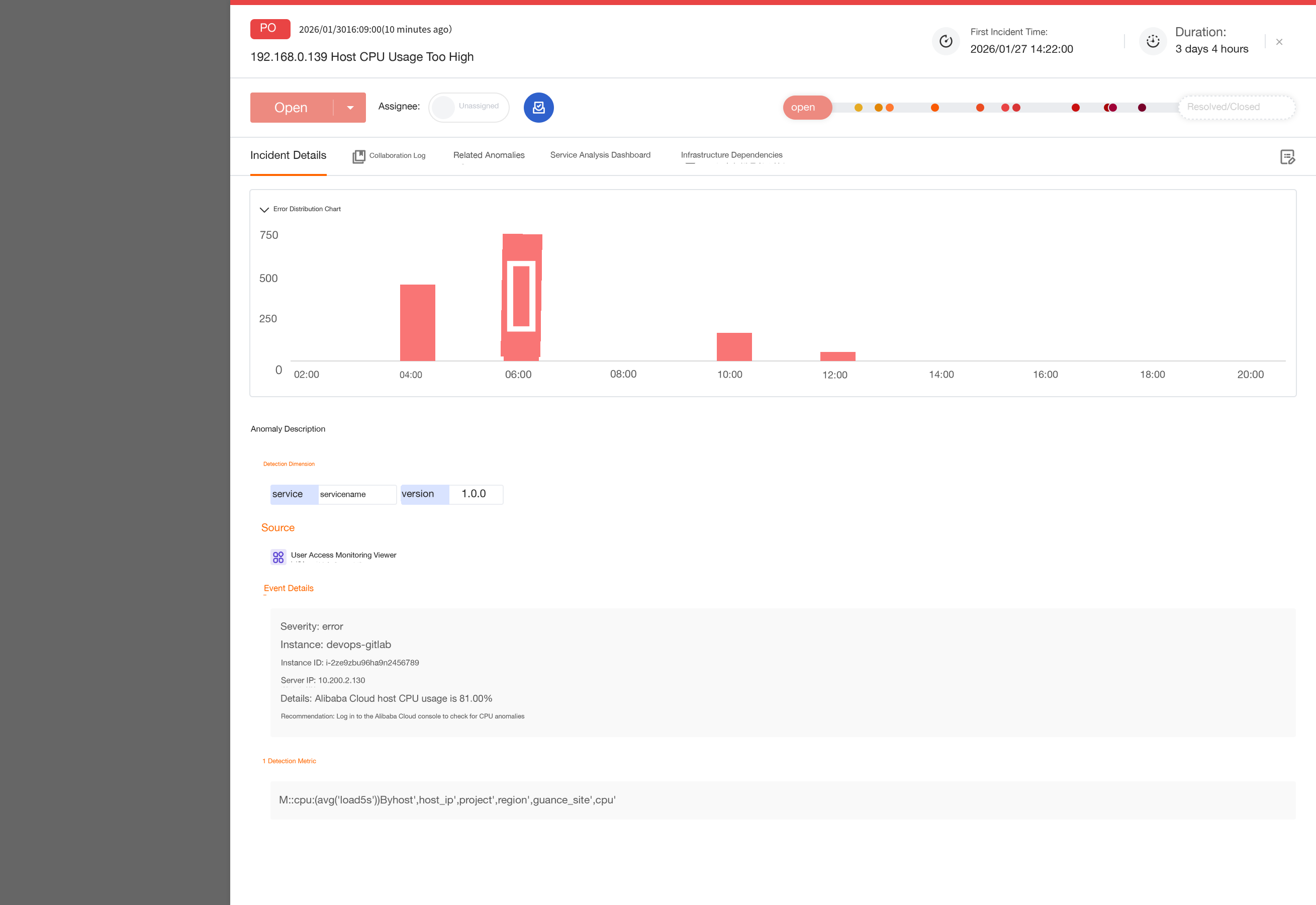Click the First Incident Time clock icon

pyautogui.click(x=946, y=41)
